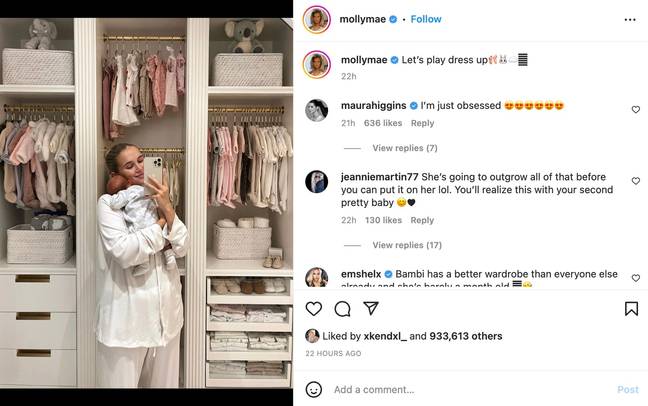648x406 pixels.
Task: Open the comment bubble icon
Action: (x=343, y=309)
